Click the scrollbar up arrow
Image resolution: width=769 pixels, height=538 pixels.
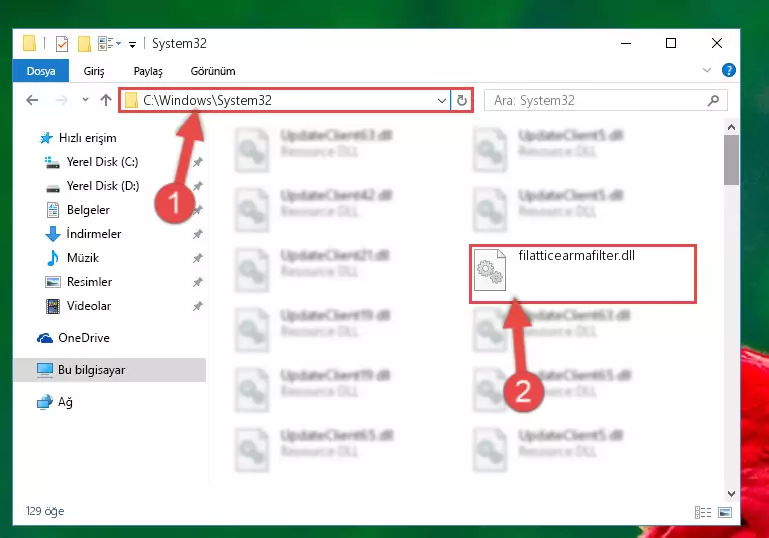731,128
